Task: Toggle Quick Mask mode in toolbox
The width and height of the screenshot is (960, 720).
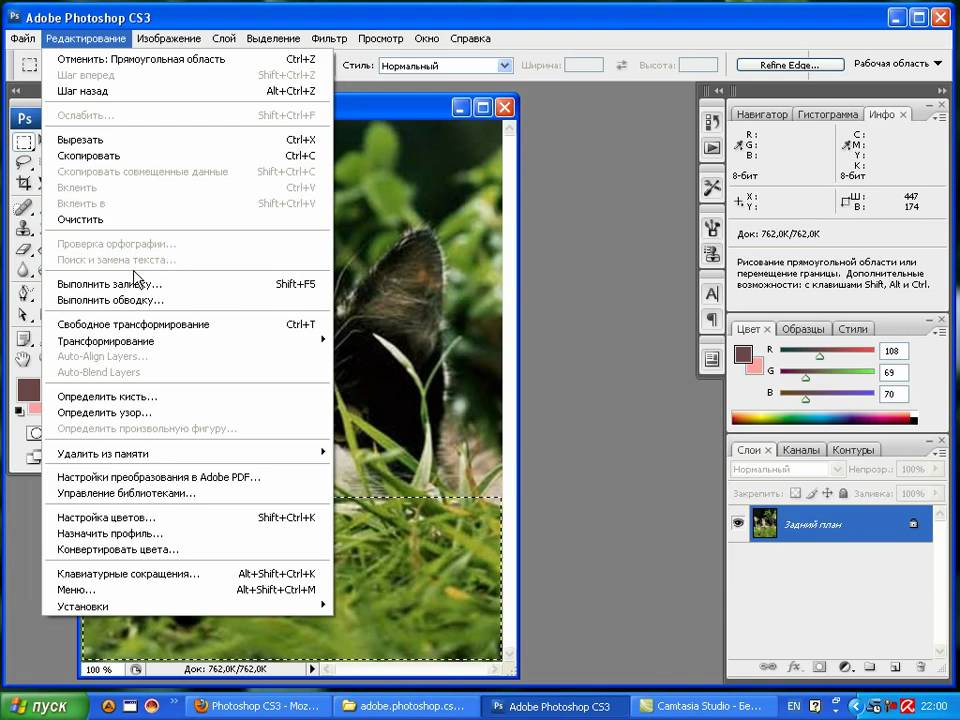Action: point(35,433)
